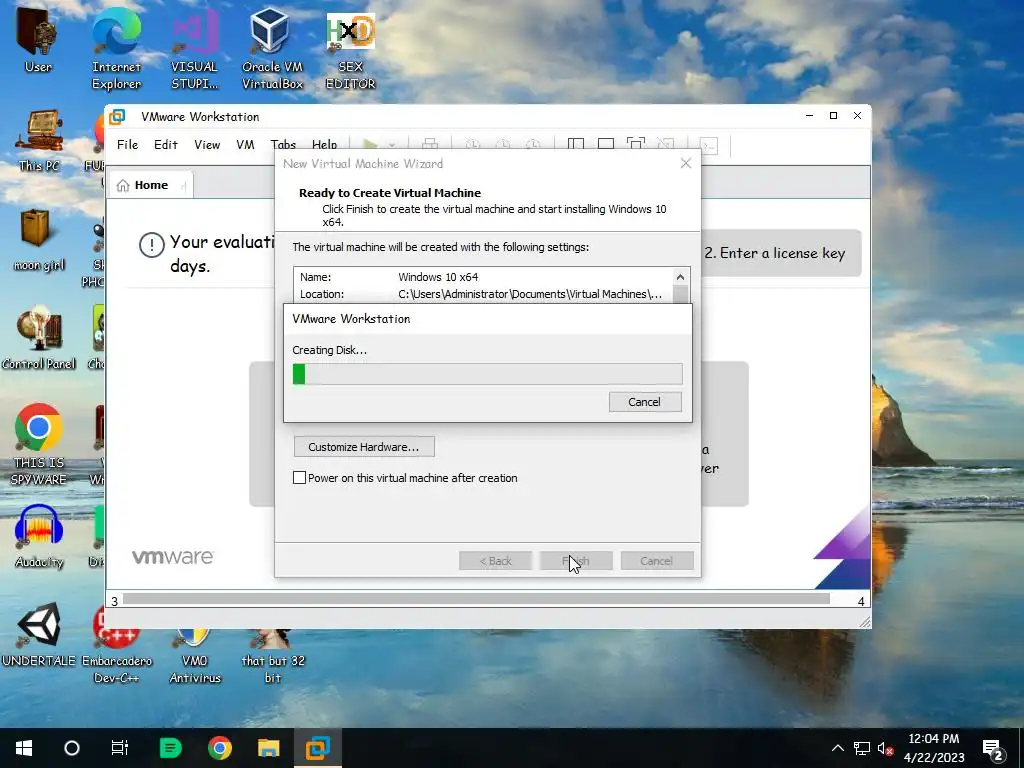Select the Location path text
The image size is (1024, 768).
tap(530, 294)
